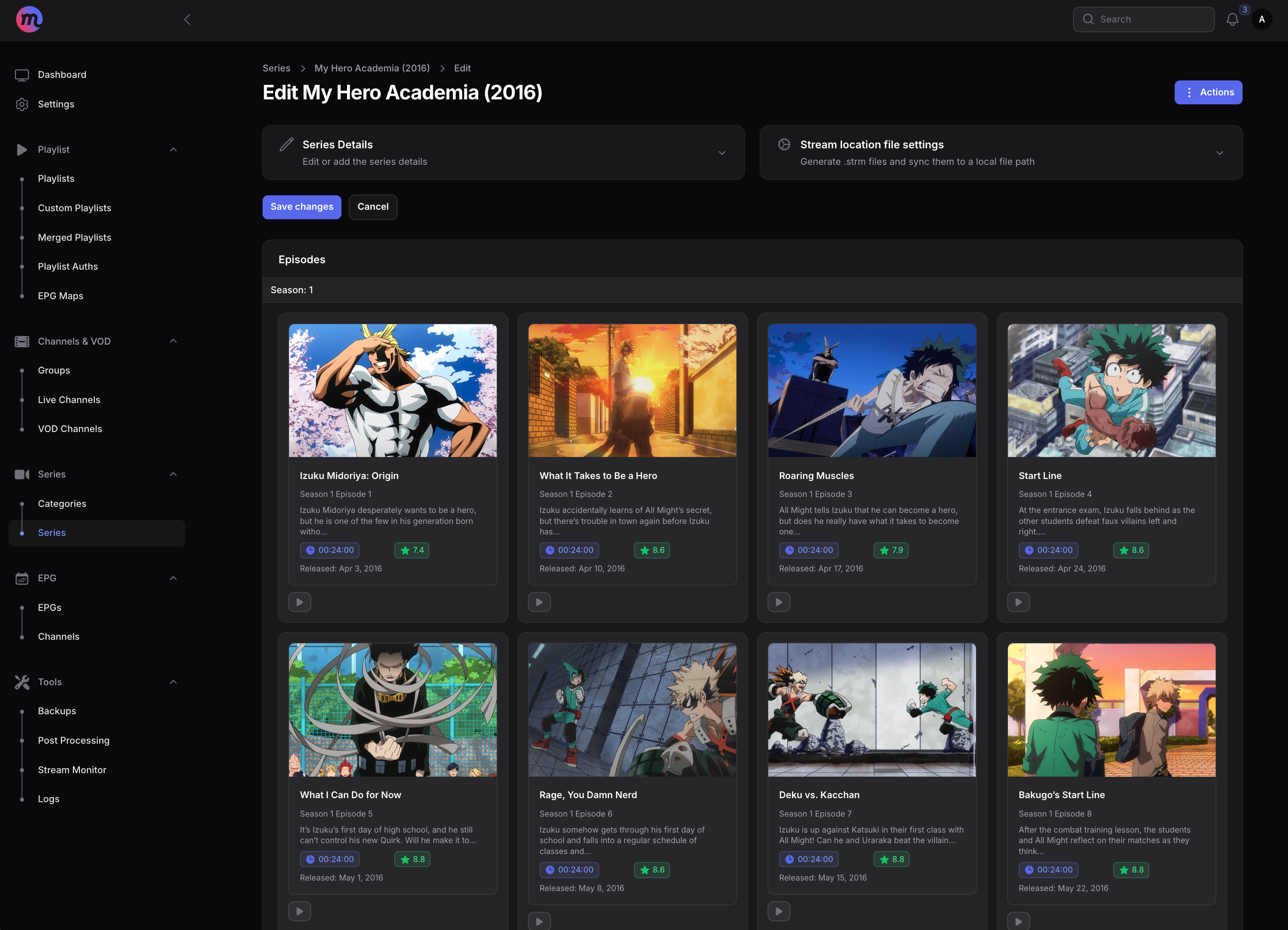1288x930 pixels.
Task: Expand the Series Details panel
Action: point(722,153)
